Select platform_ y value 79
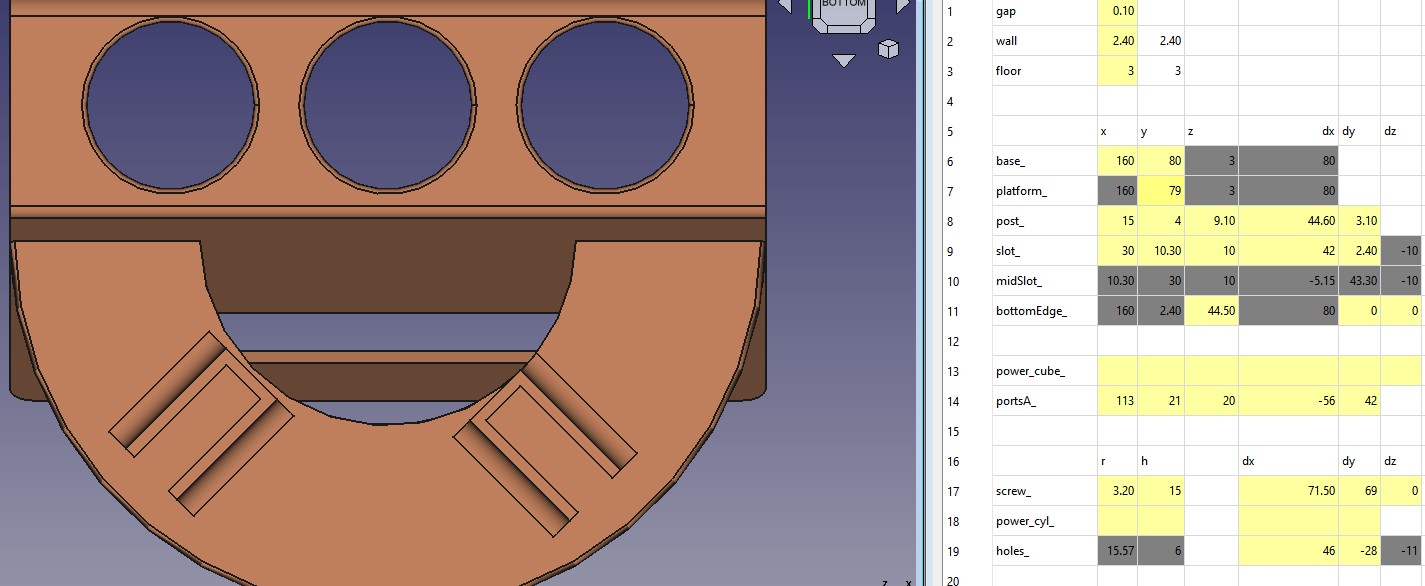Screen dimensions: 1425x586 pyautogui.click(x=1160, y=191)
